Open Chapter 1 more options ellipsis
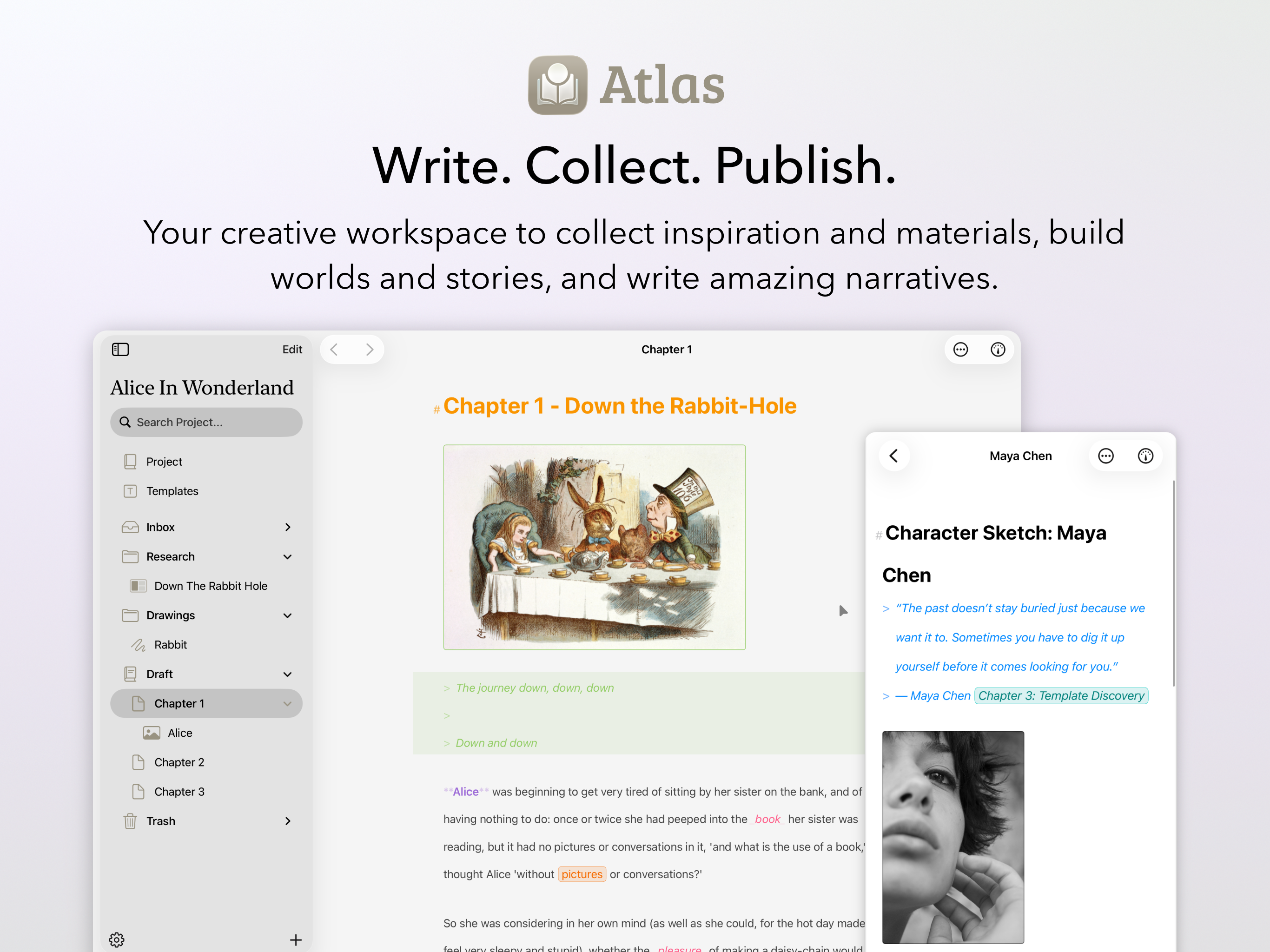Screen dimensions: 1270x952 pyautogui.click(x=960, y=349)
